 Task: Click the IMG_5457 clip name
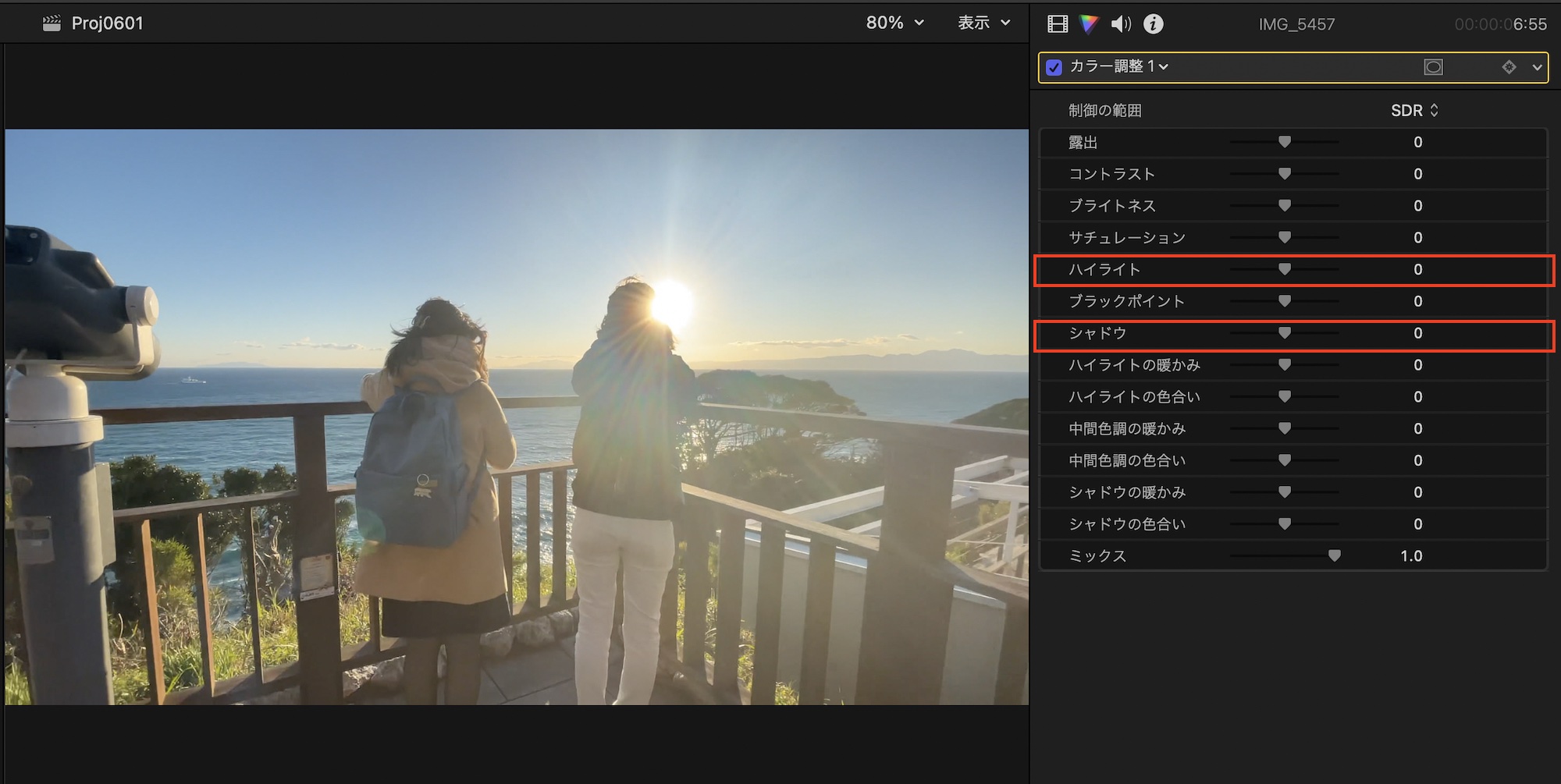coord(1296,24)
